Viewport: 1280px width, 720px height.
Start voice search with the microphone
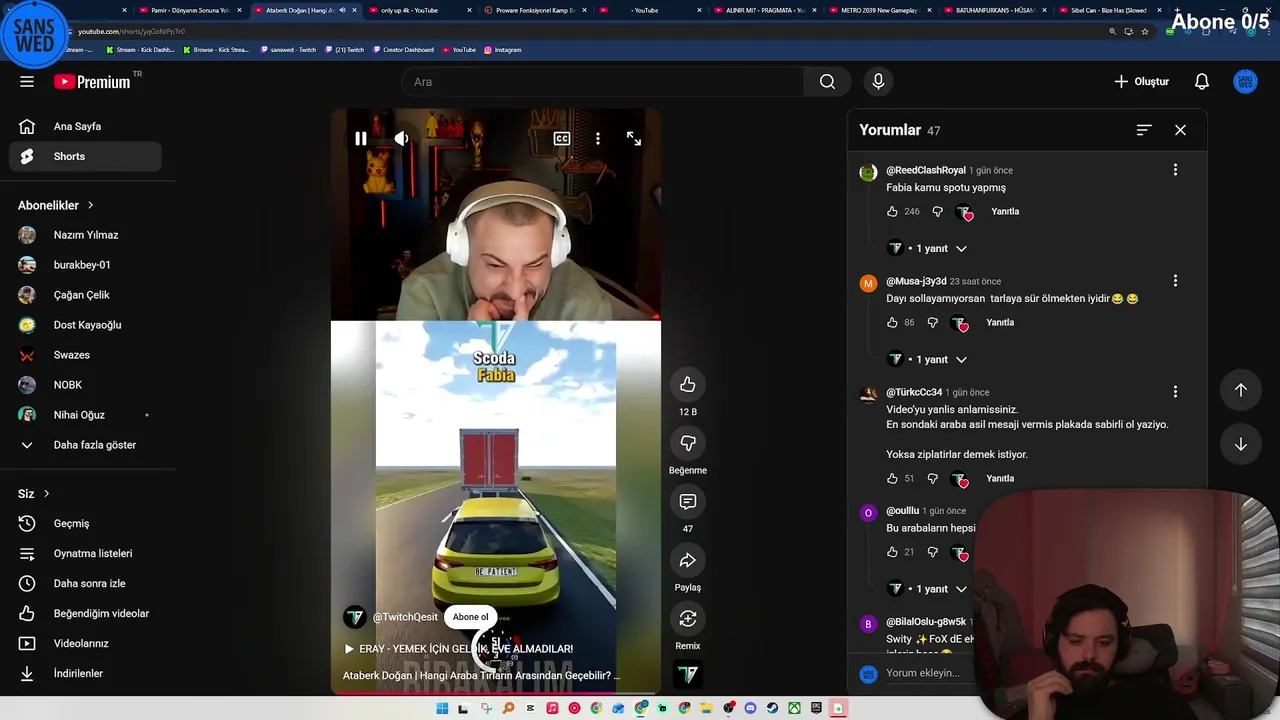pyautogui.click(x=878, y=82)
